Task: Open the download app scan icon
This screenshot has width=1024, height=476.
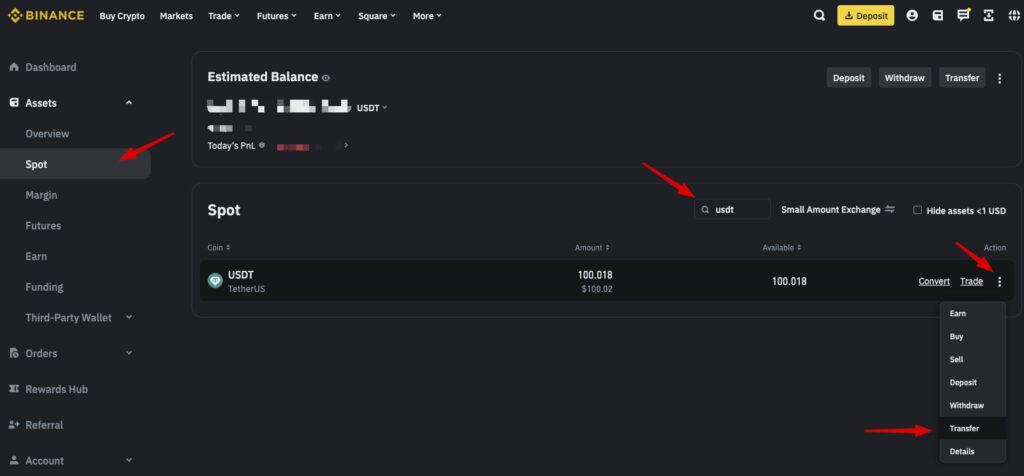Action: pos(989,16)
